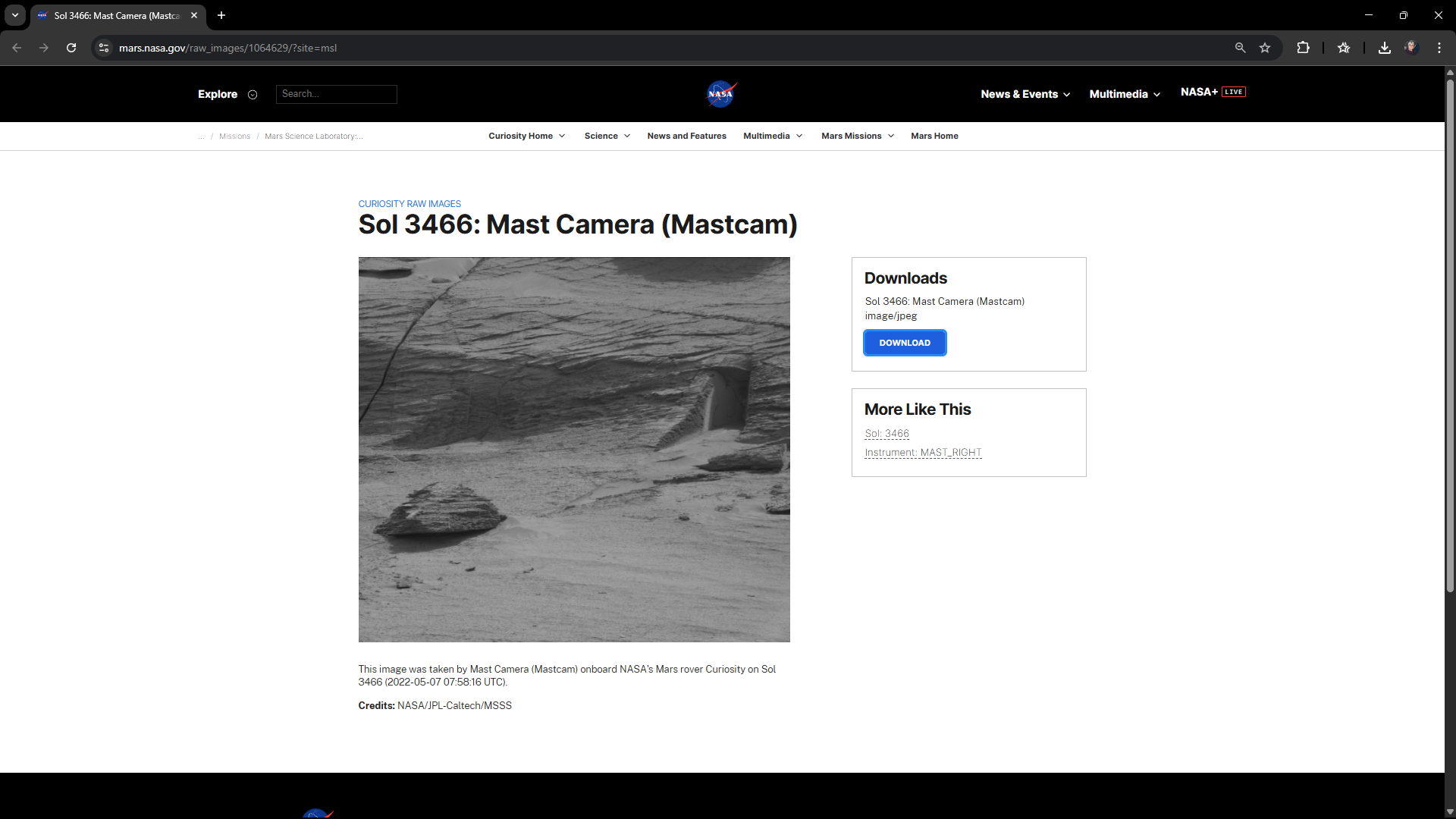View site information icon beside URL

point(104,48)
